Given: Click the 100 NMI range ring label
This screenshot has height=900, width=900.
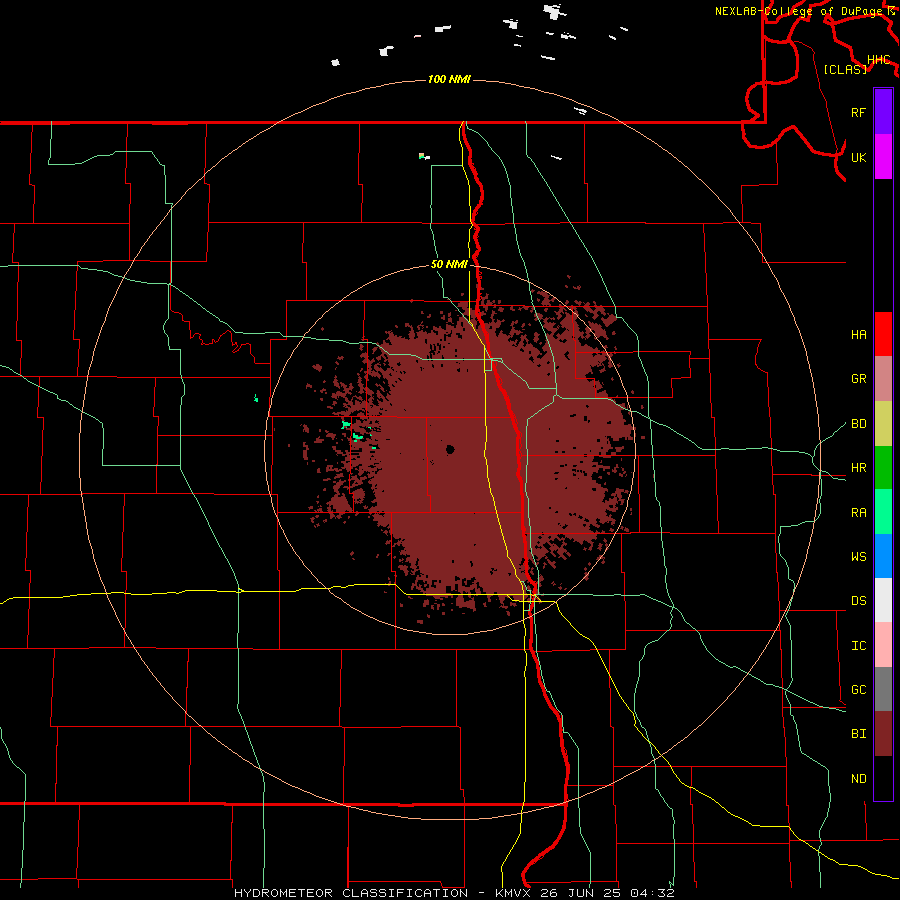Looking at the screenshot, I should 449,79.
